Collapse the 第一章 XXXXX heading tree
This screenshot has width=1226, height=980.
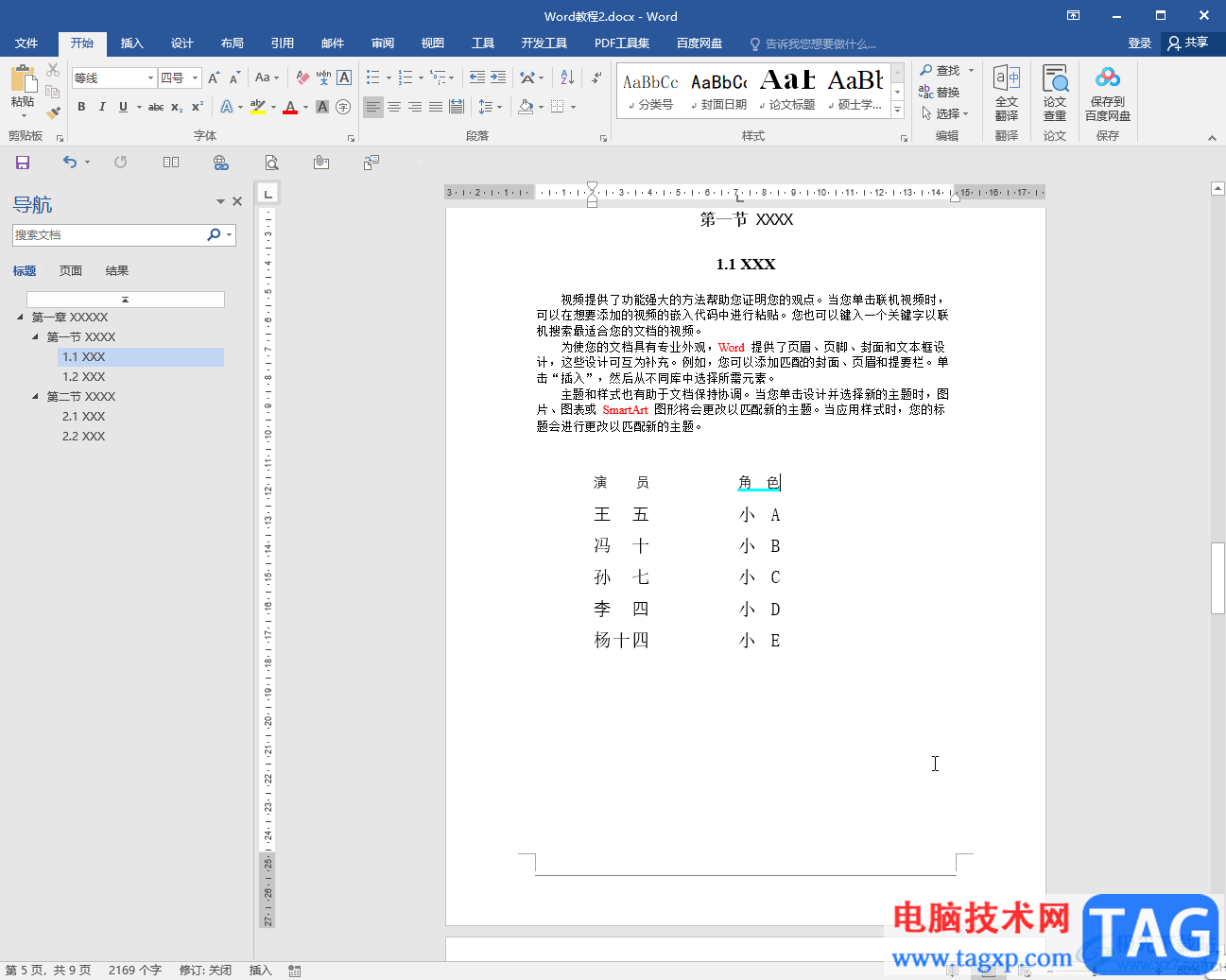(21, 317)
